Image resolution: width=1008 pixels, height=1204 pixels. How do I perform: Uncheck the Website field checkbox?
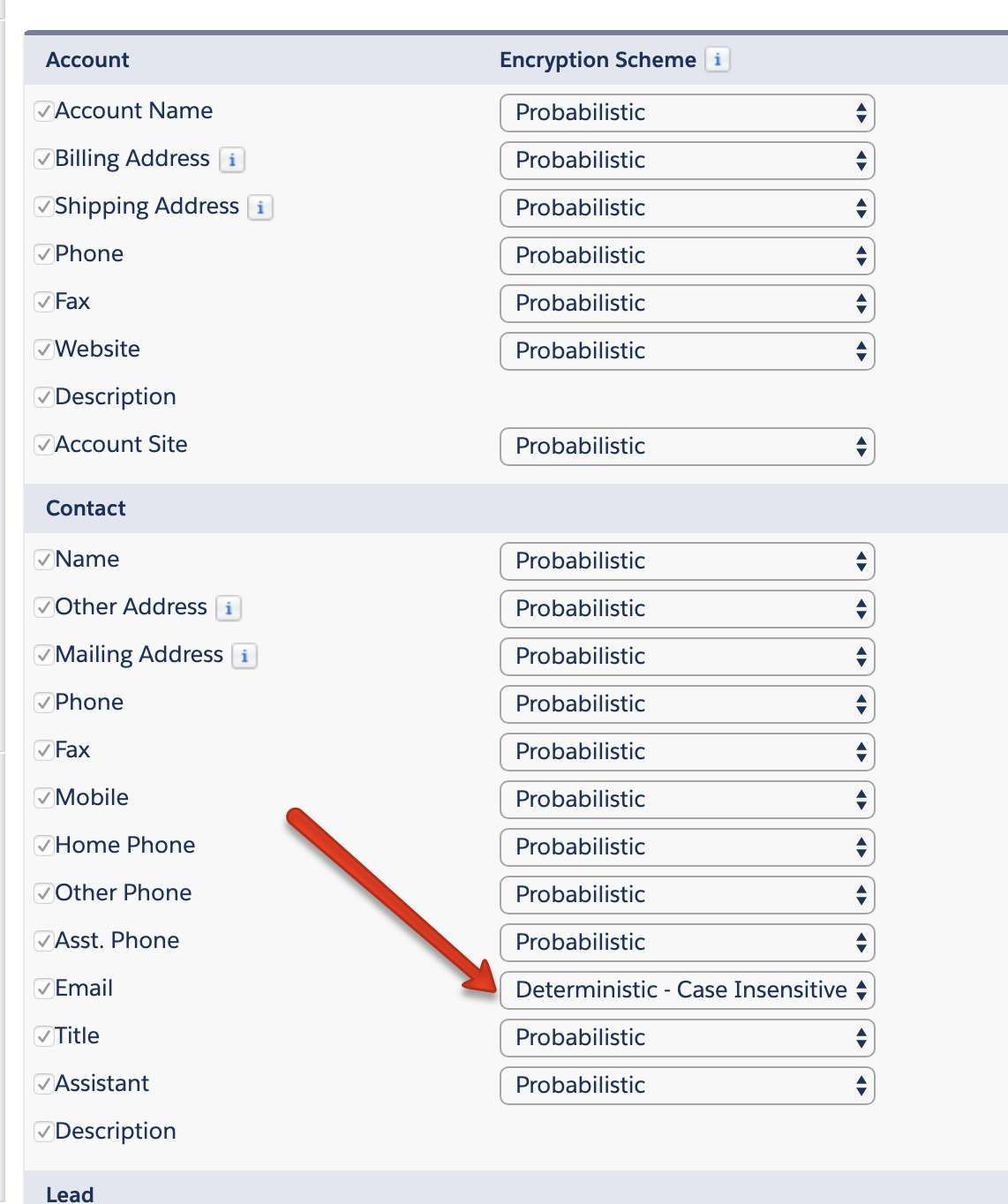pyautogui.click(x=43, y=350)
